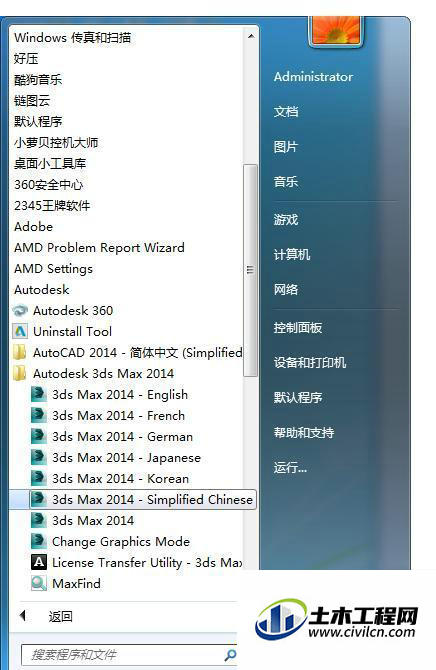Click the Autodesk 360 cloud icon
436x670 pixels.
(x=20, y=310)
